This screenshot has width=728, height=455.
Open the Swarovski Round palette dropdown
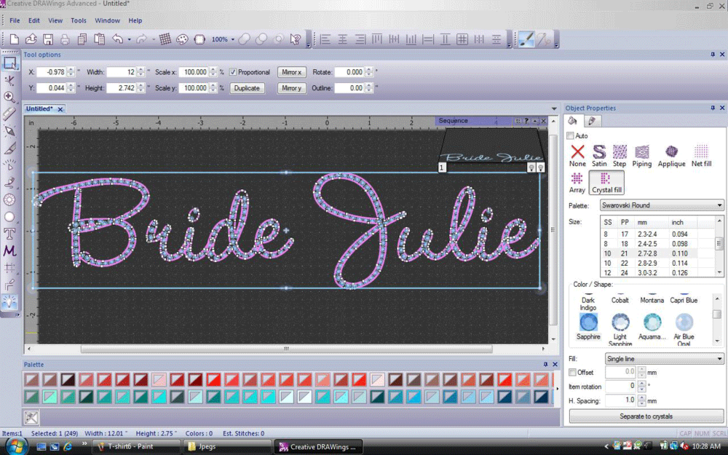click(x=661, y=205)
